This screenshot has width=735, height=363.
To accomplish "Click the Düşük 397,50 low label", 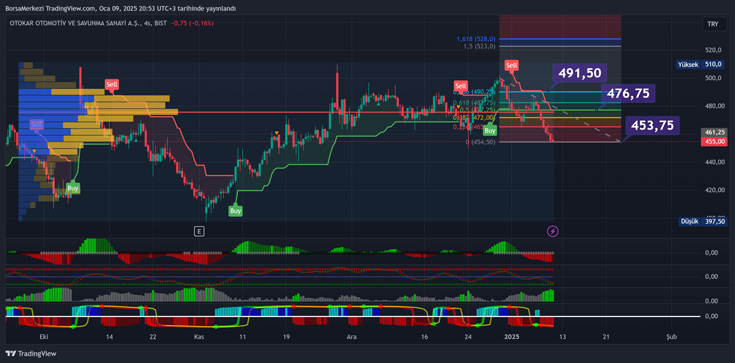I will point(703,221).
